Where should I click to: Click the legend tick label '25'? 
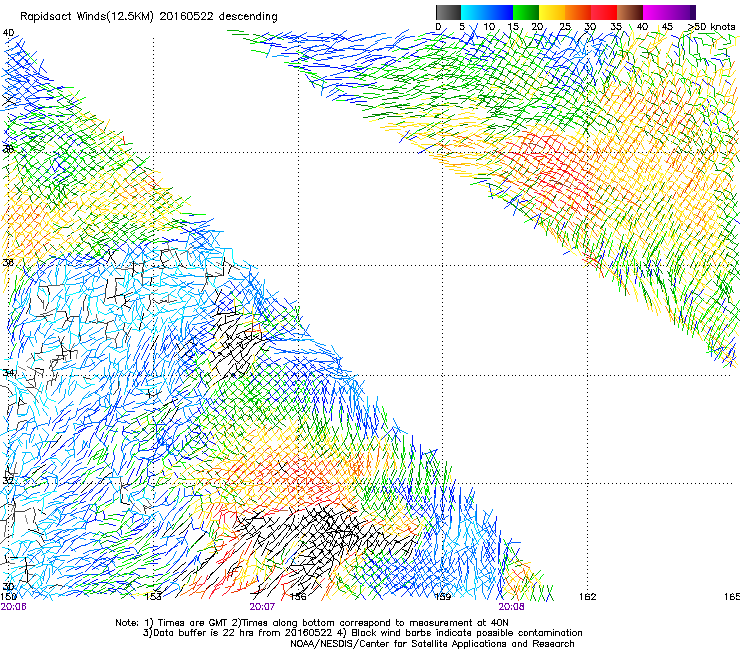565,27
